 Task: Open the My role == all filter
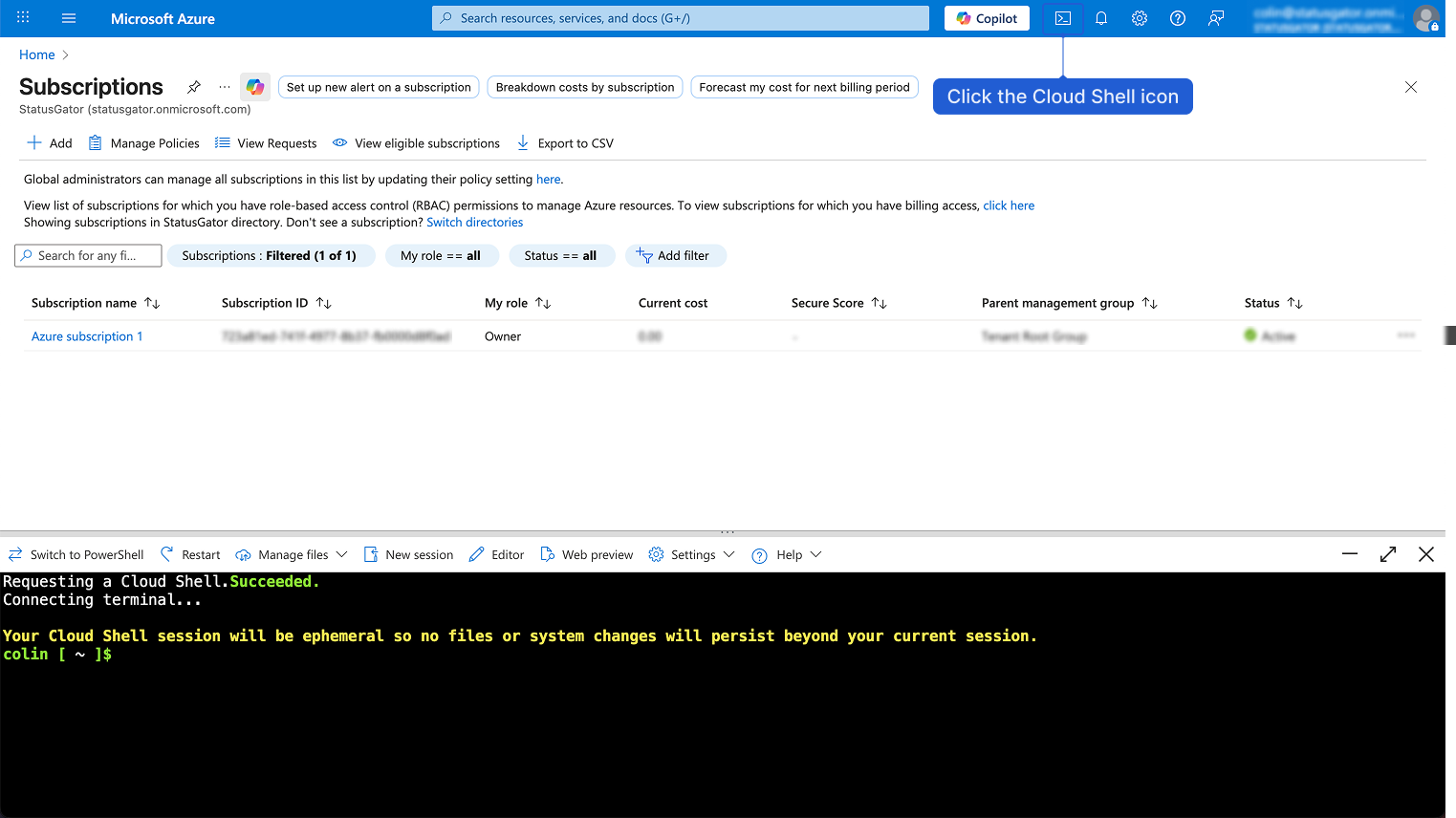pos(441,256)
